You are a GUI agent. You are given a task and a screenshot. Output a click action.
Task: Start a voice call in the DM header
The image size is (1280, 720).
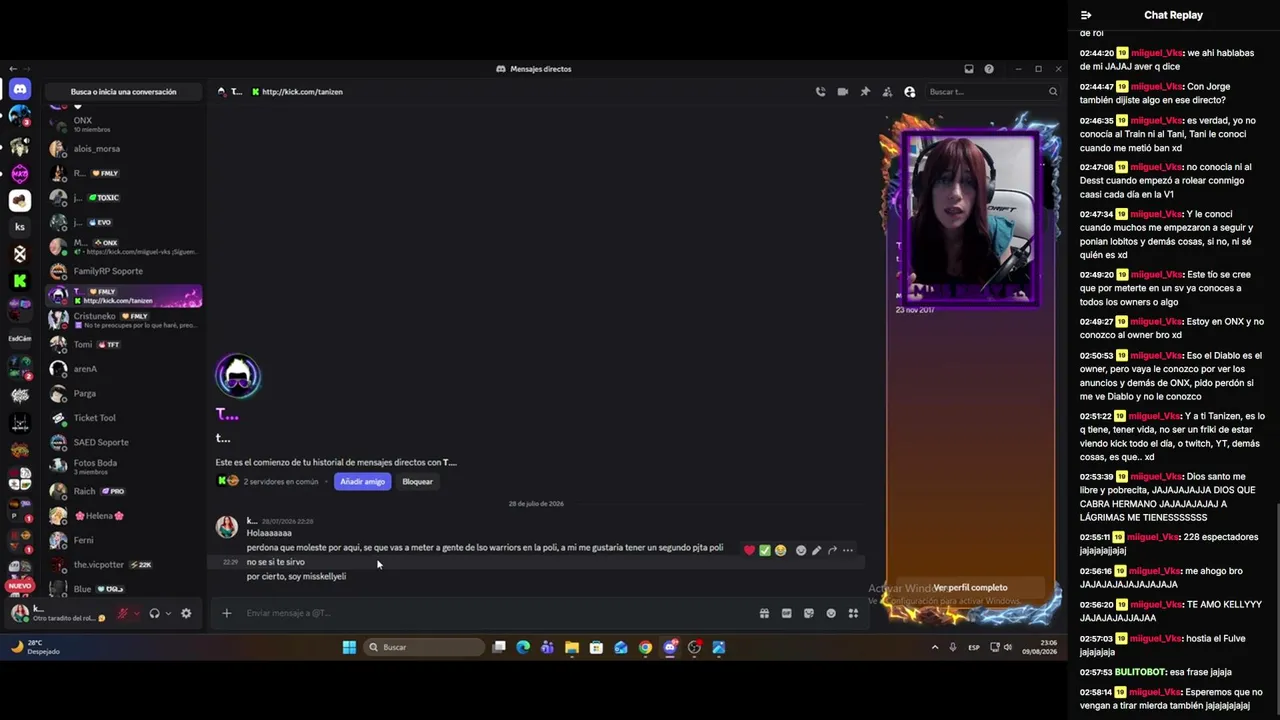point(821,92)
